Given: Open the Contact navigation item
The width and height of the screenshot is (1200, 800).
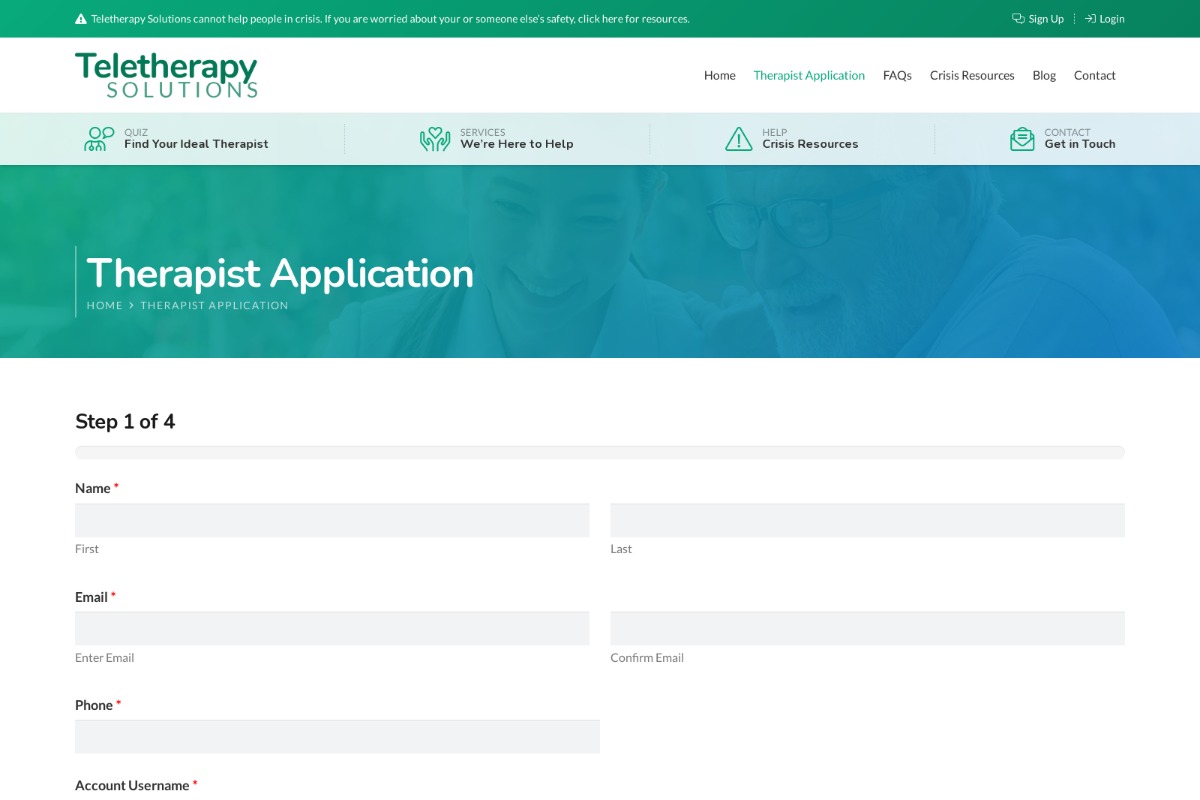Looking at the screenshot, I should click(1095, 75).
